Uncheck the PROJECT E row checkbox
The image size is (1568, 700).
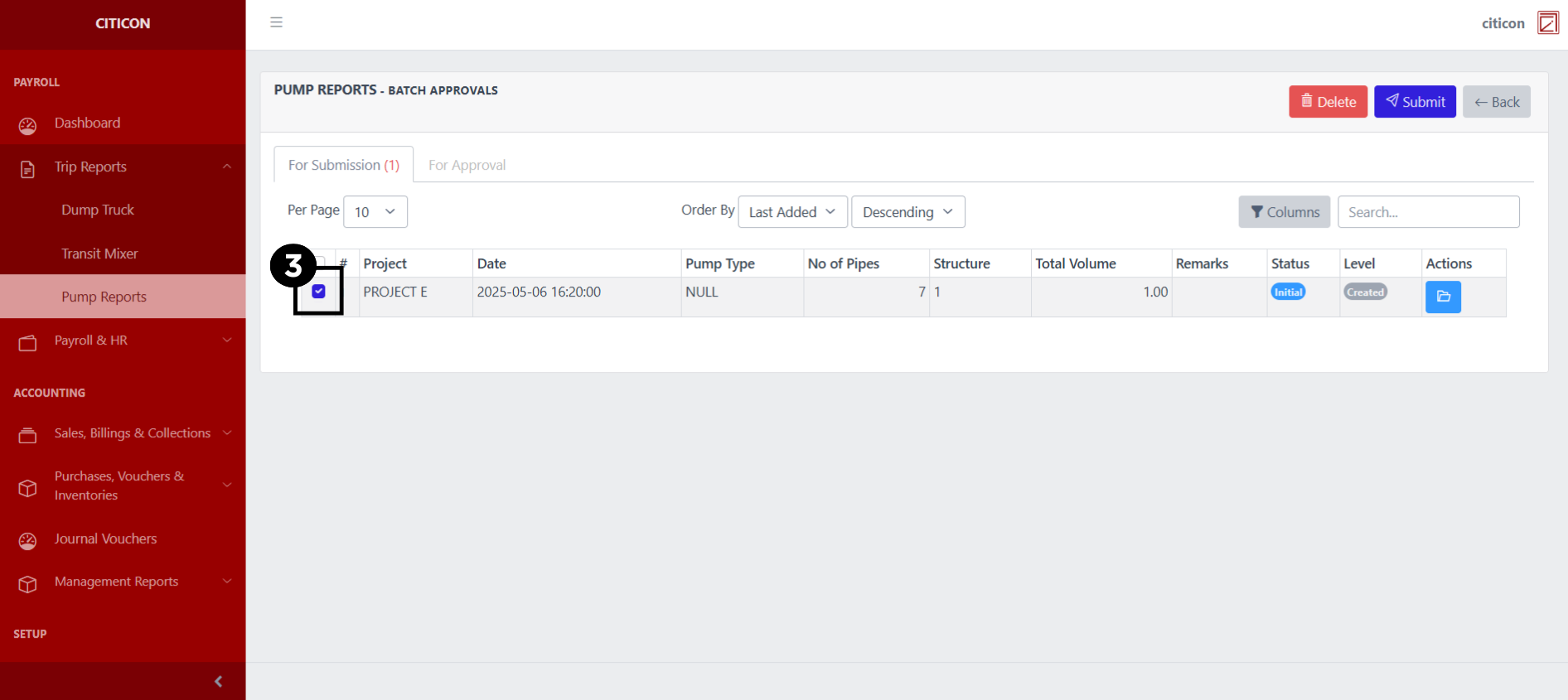pyautogui.click(x=318, y=292)
